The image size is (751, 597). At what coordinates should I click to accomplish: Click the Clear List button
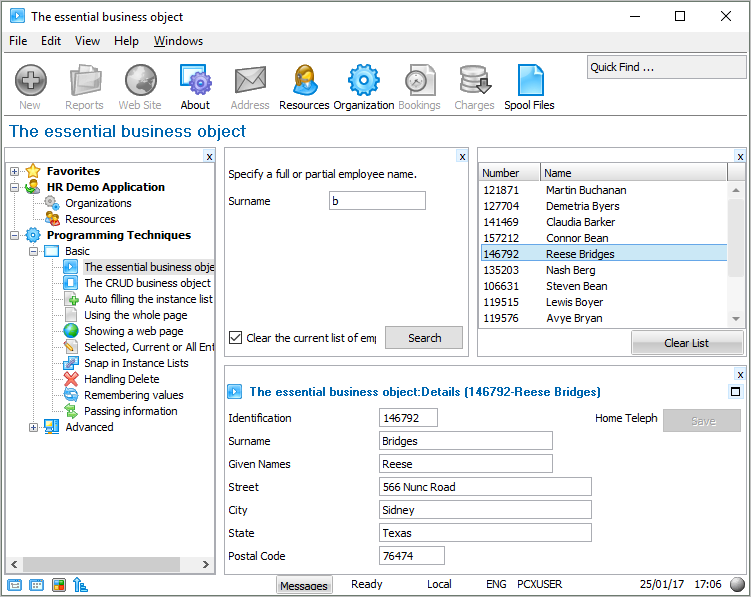coord(686,343)
